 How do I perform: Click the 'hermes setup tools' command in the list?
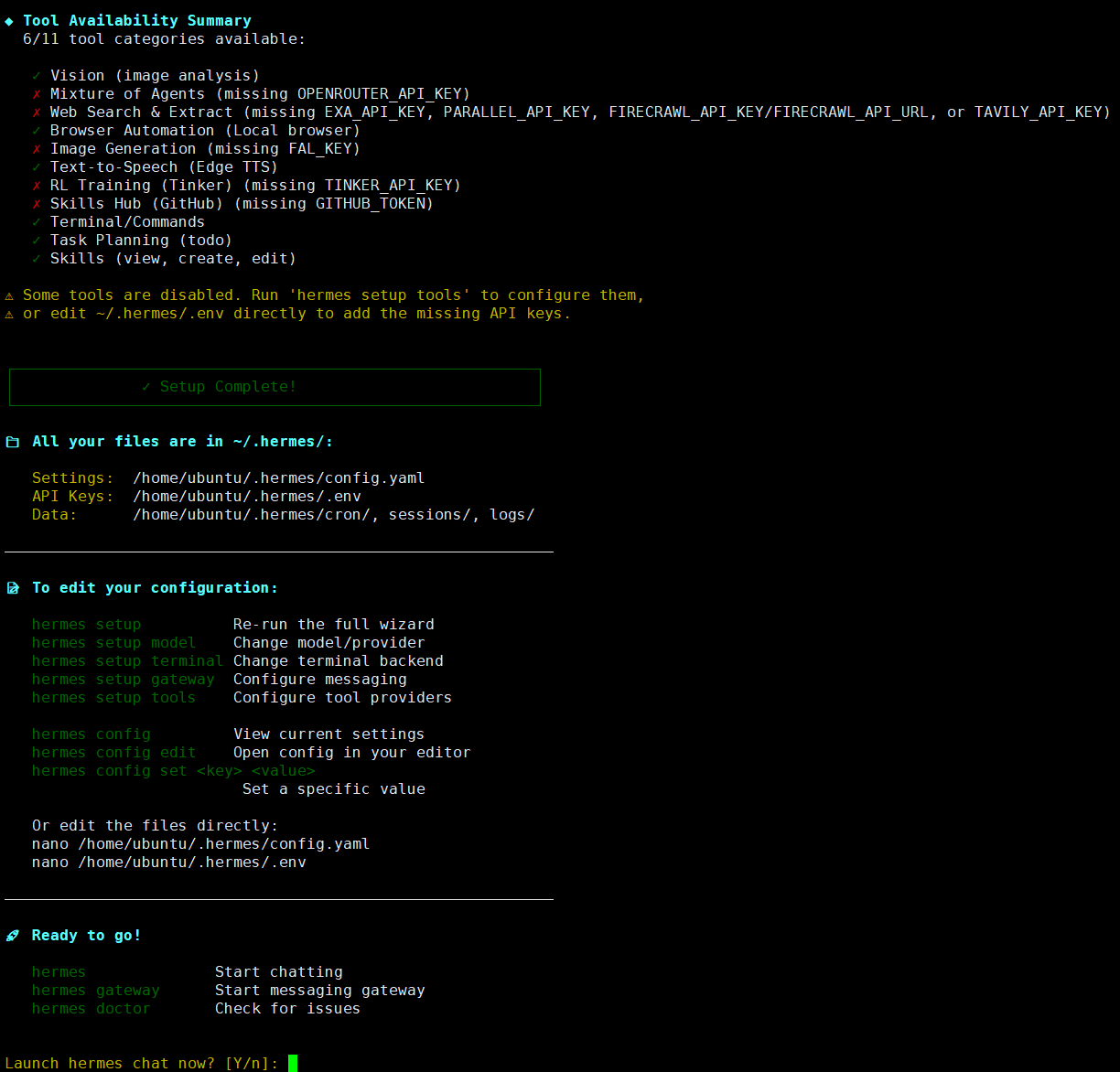click(x=114, y=698)
